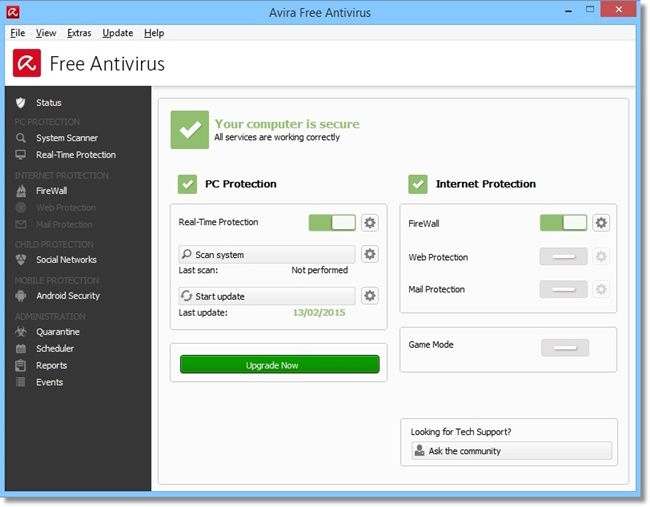Toggle the Game Mode switch
650x507 pixels.
pyautogui.click(x=565, y=347)
